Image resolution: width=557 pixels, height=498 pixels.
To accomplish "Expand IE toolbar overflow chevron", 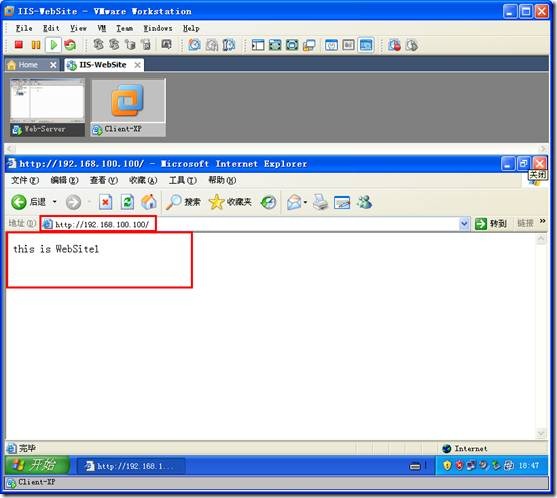I will [x=542, y=221].
